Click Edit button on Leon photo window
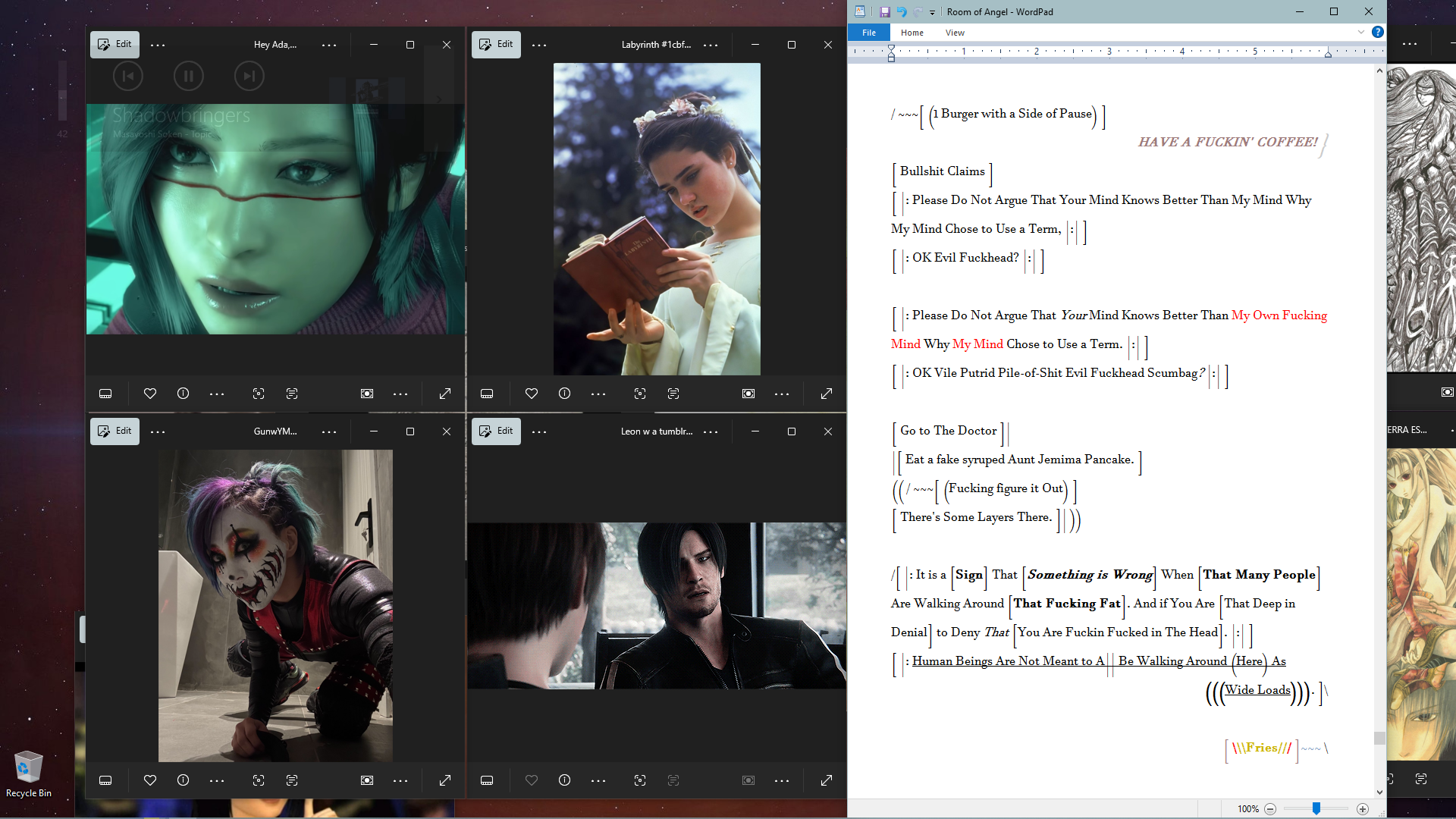The height and width of the screenshot is (819, 1456). [496, 431]
